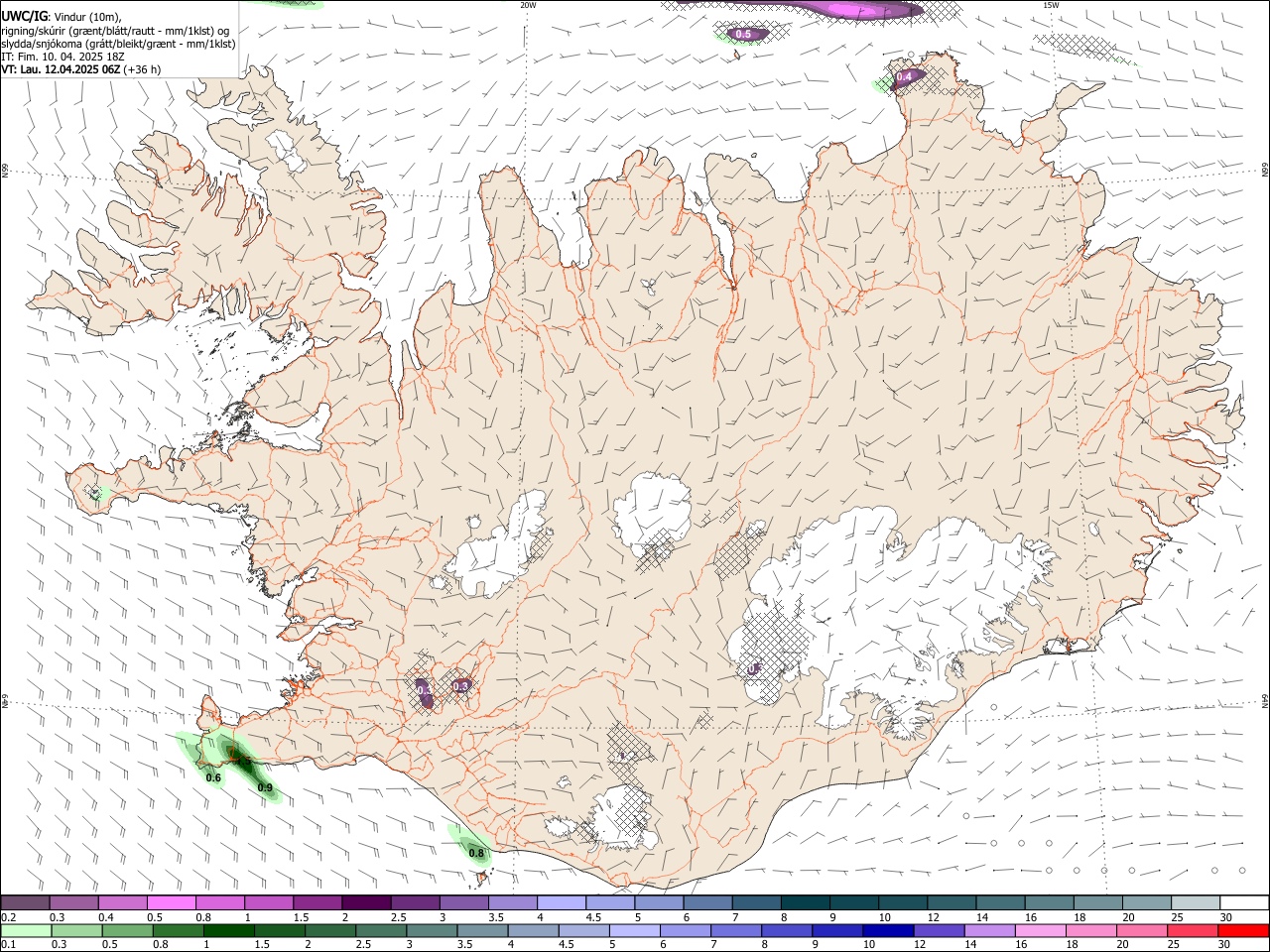Viewport: 1270px width, 952px height.
Task: Select upper scale pink swatch between 0.5 and 0.8
Action: point(172,902)
